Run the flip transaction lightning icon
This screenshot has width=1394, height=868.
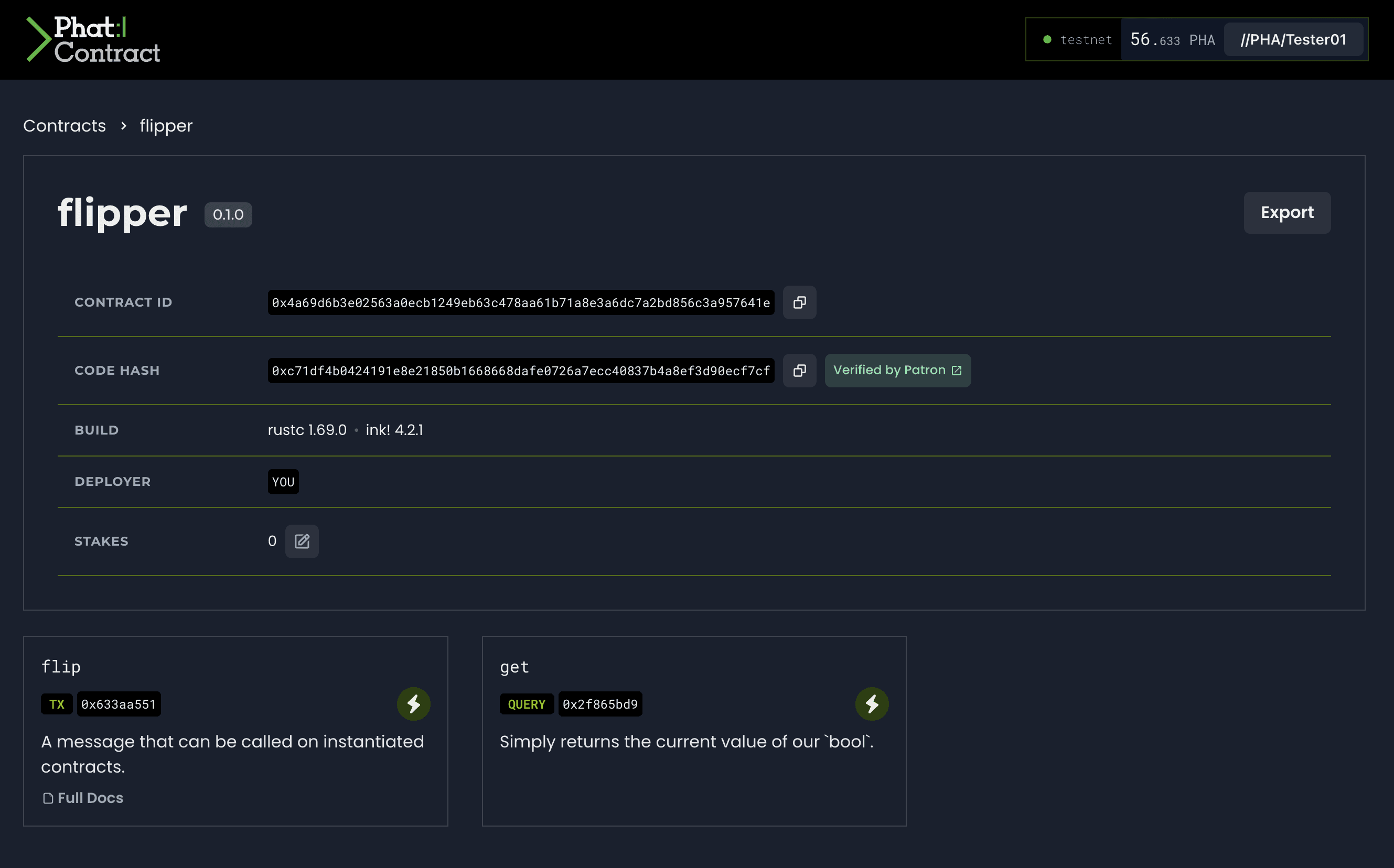(x=413, y=704)
